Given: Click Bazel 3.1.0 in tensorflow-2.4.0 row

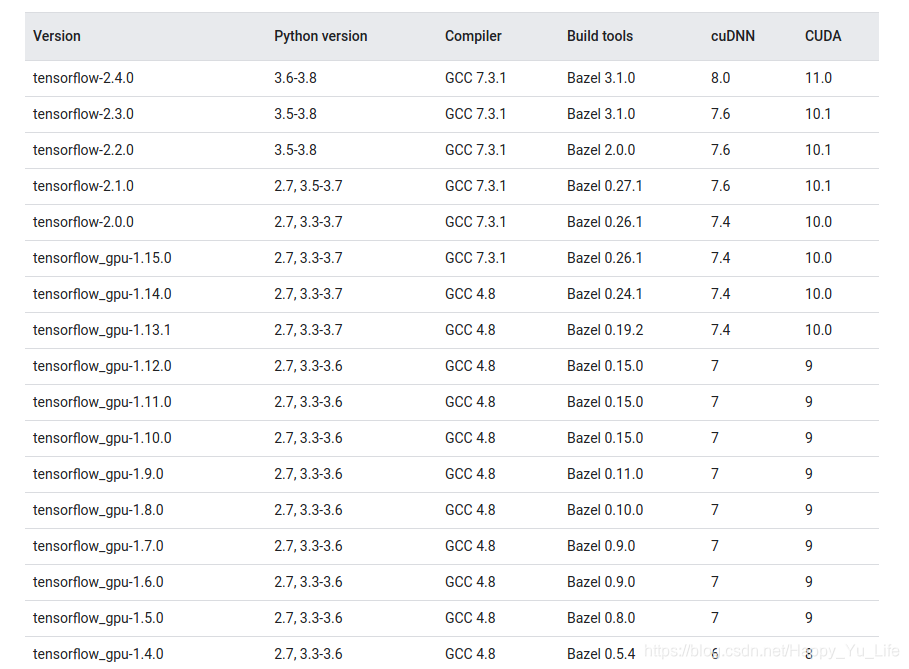Looking at the screenshot, I should tap(601, 78).
